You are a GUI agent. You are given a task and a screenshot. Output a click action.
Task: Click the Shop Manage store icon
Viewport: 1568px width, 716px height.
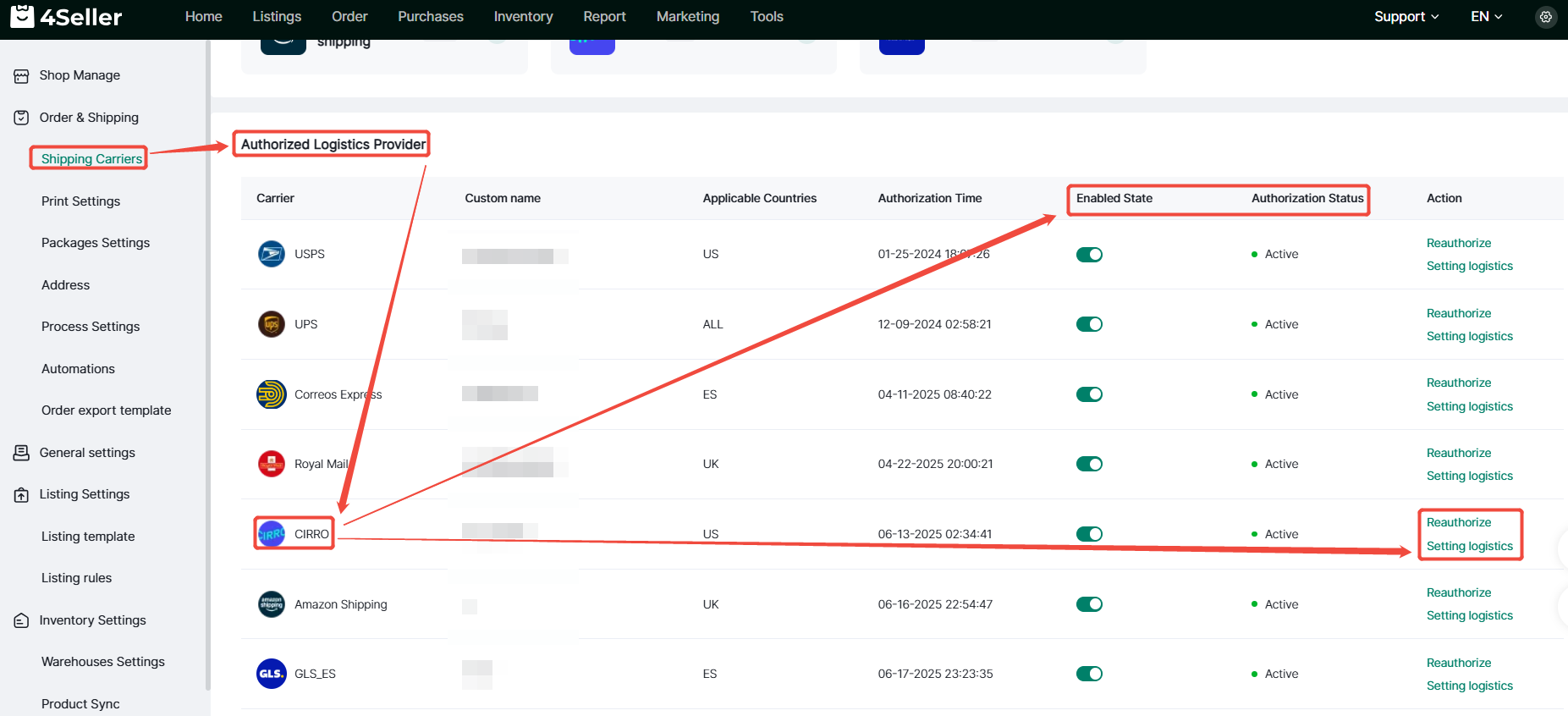pyautogui.click(x=21, y=76)
